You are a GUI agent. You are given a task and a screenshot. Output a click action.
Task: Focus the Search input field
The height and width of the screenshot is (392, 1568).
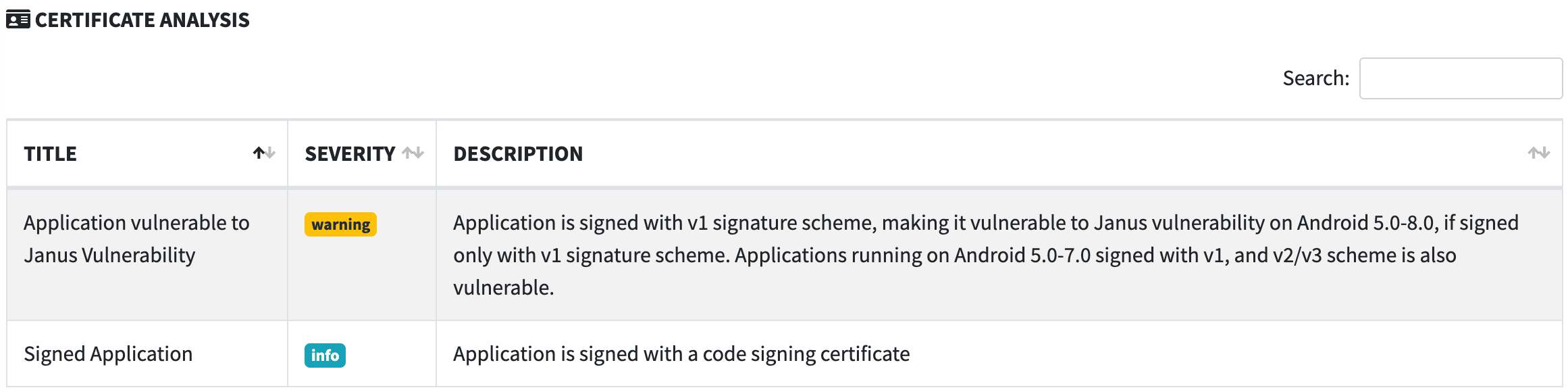(1461, 78)
